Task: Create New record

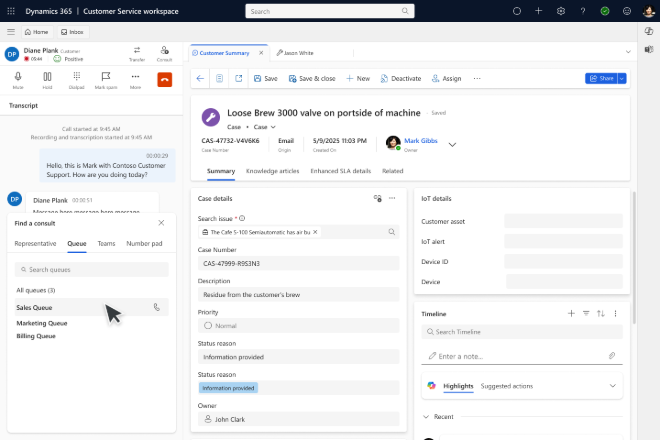Action: coord(358,79)
